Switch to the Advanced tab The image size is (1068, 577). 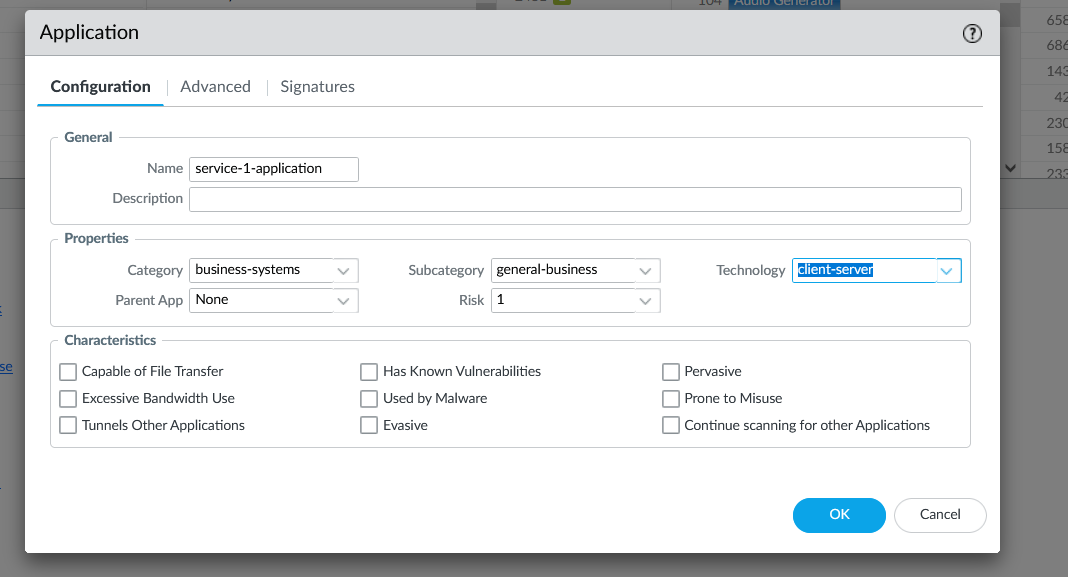[x=215, y=86]
